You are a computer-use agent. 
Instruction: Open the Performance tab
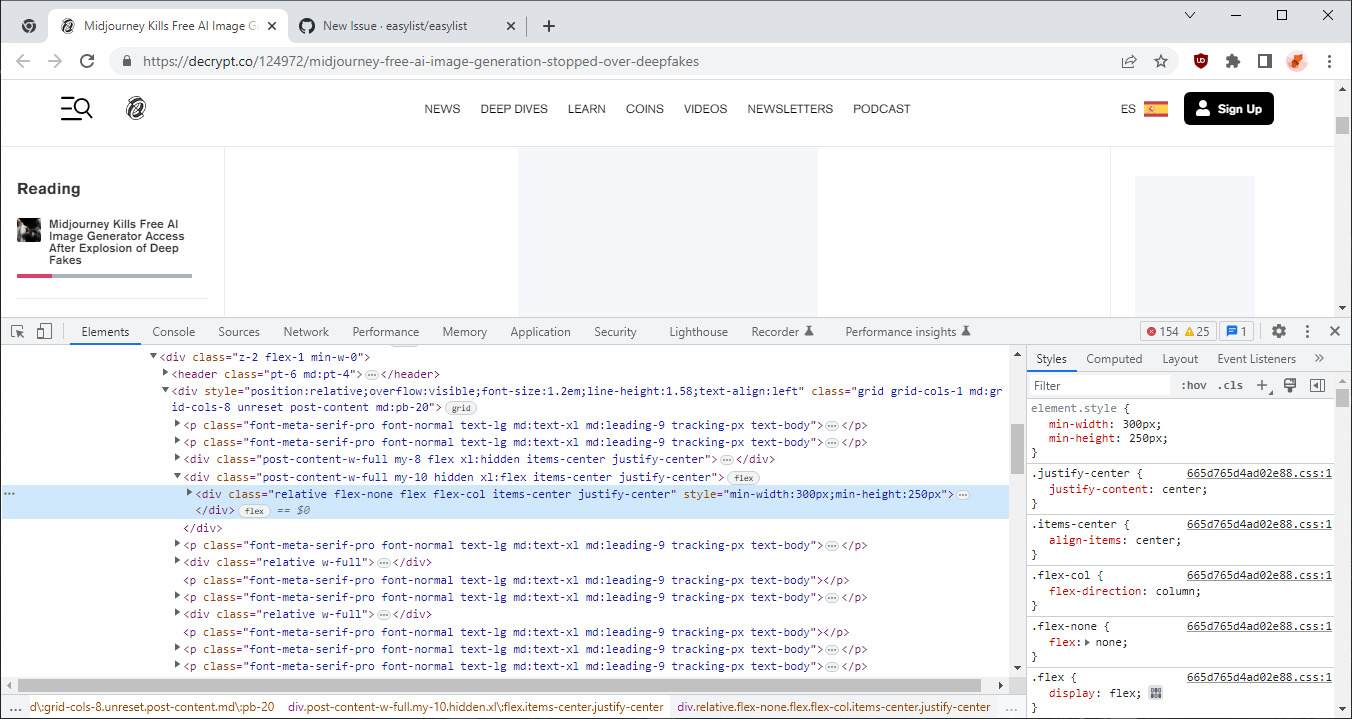(x=386, y=332)
